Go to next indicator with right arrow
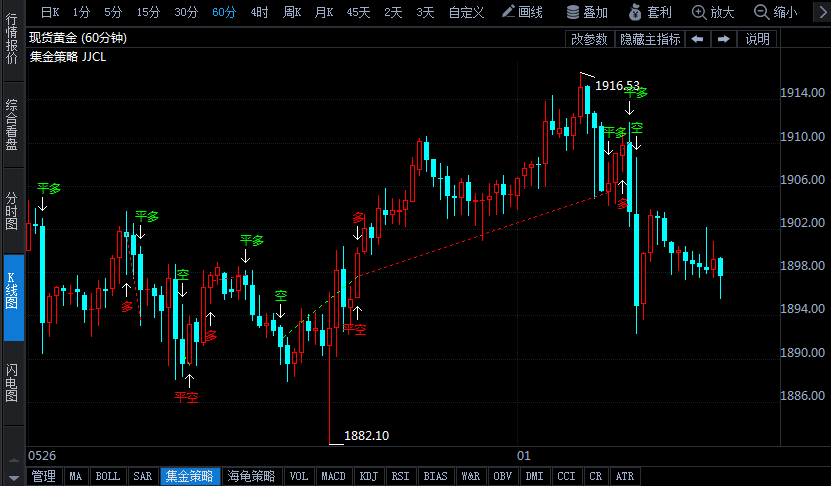 723,39
